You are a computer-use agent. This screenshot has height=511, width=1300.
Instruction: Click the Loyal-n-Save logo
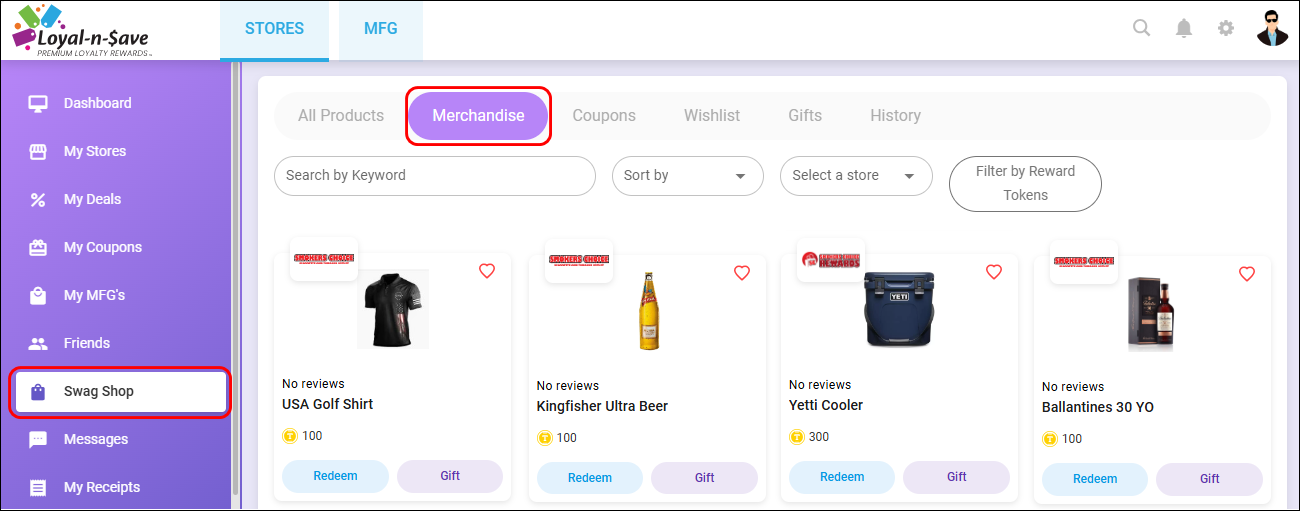click(x=82, y=30)
